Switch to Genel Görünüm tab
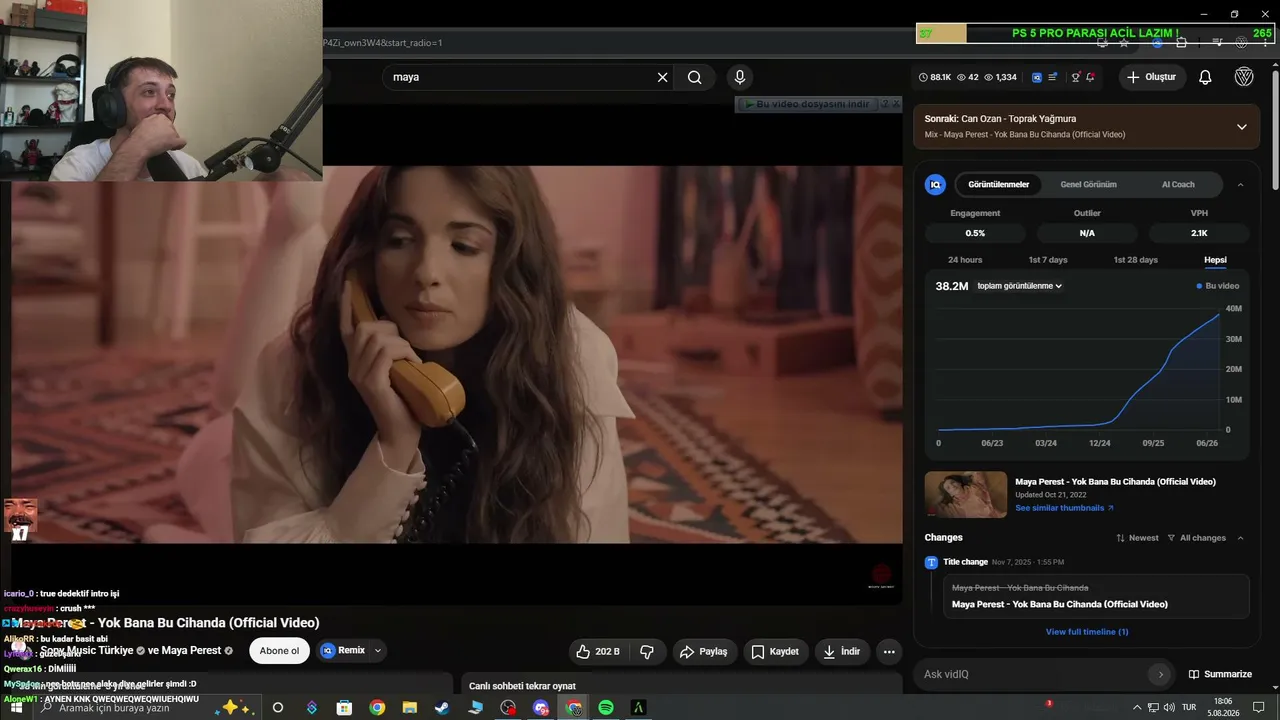Viewport: 1280px width, 720px height. pos(1088,185)
